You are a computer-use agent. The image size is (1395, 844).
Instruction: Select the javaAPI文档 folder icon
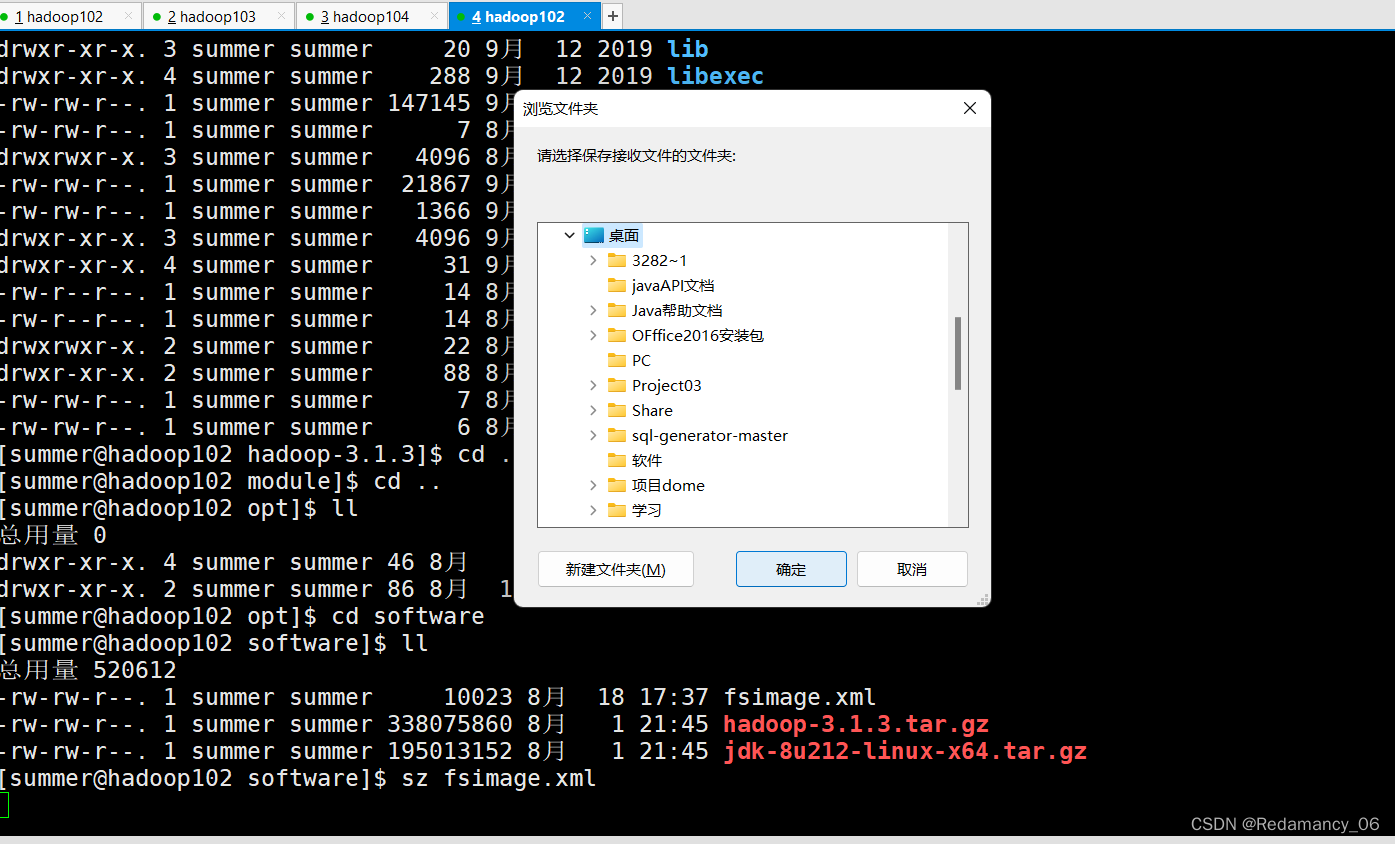coord(617,285)
